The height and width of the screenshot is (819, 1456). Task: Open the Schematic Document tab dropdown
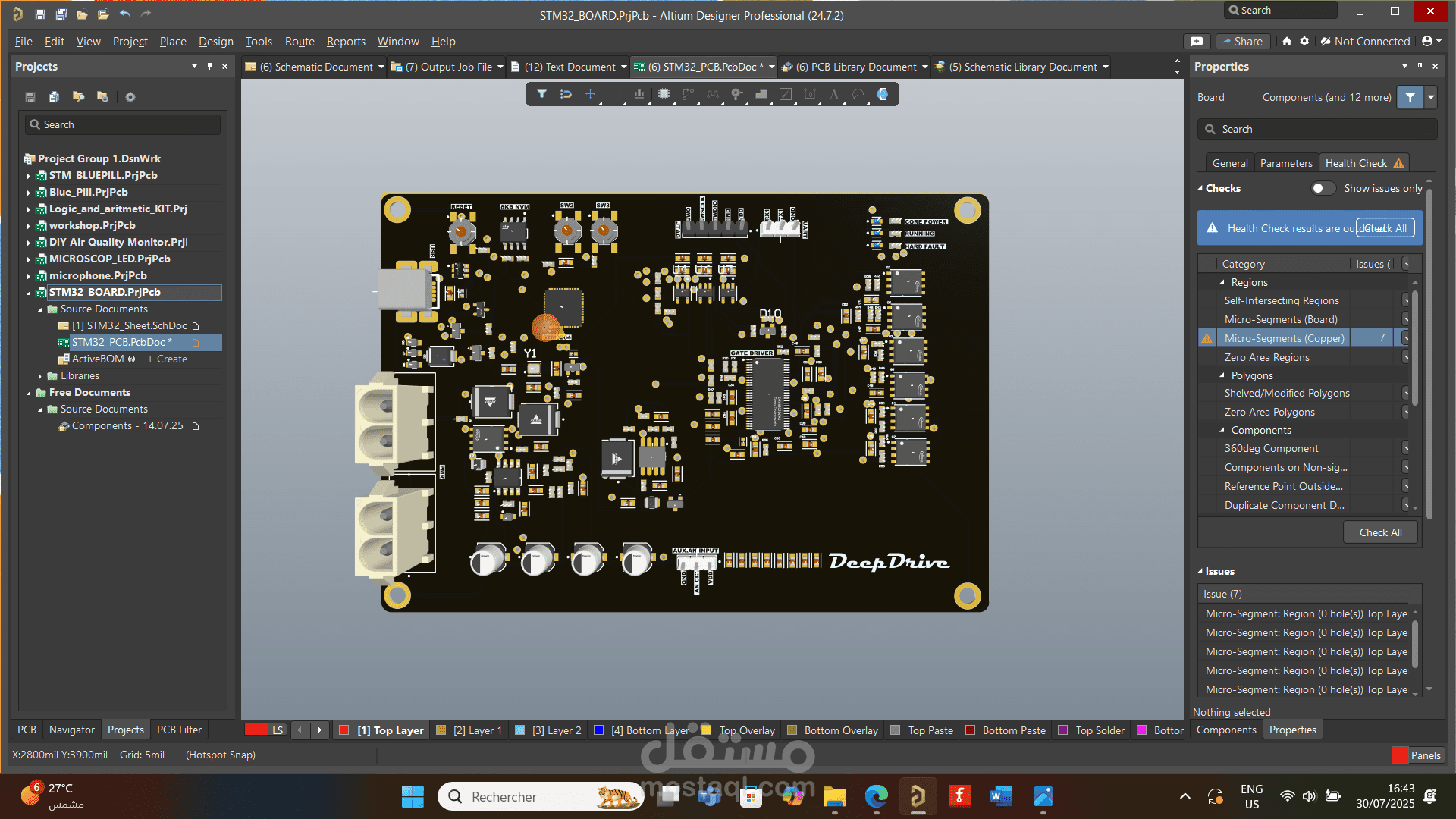381,67
